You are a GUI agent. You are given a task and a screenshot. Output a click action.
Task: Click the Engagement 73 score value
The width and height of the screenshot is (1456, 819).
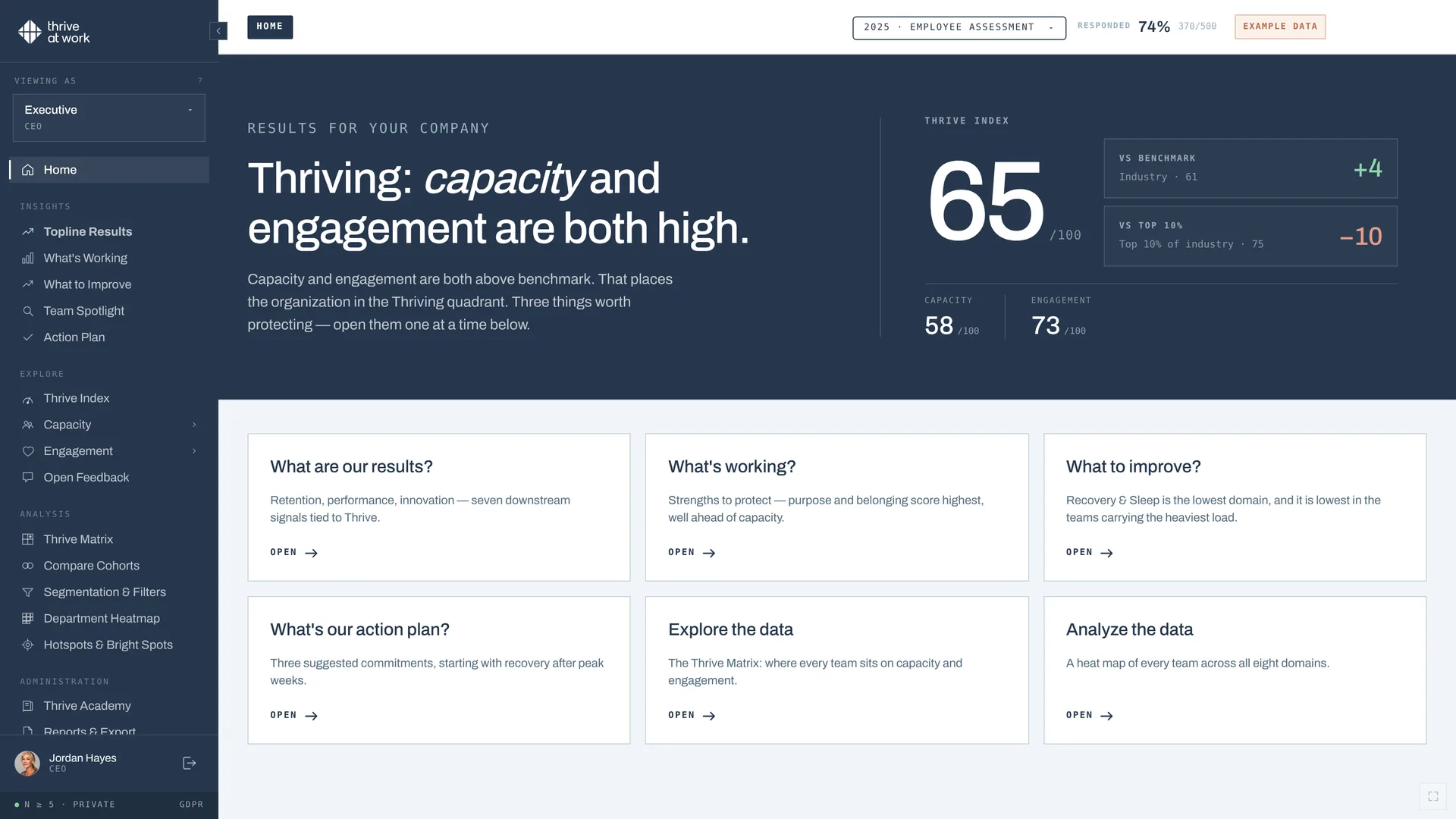coord(1046,325)
